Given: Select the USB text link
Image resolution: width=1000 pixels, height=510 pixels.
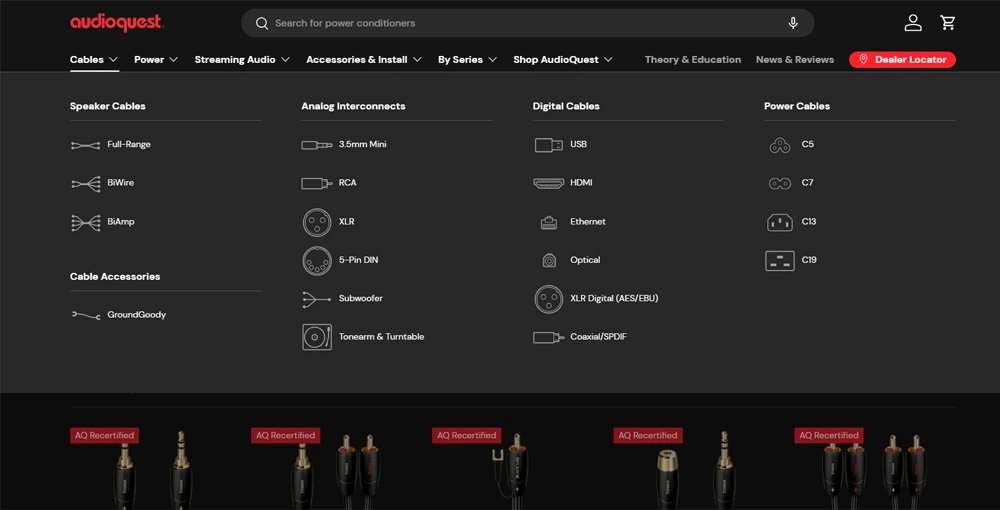Looking at the screenshot, I should pos(578,144).
